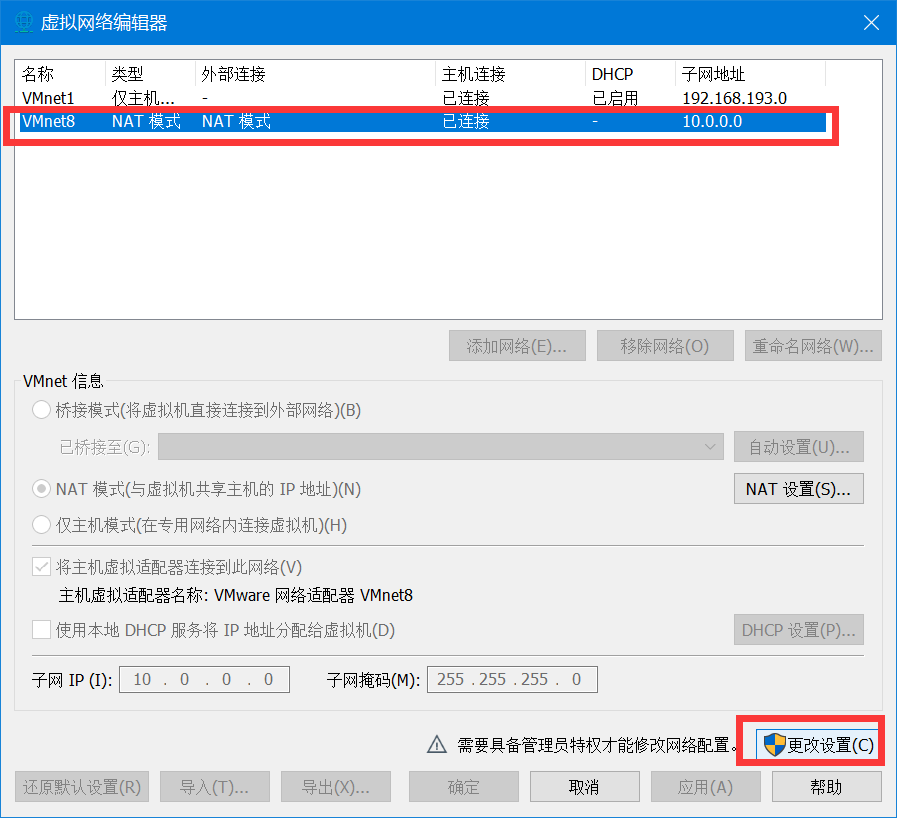Click 导出(X)... button

pyautogui.click(x=336, y=787)
